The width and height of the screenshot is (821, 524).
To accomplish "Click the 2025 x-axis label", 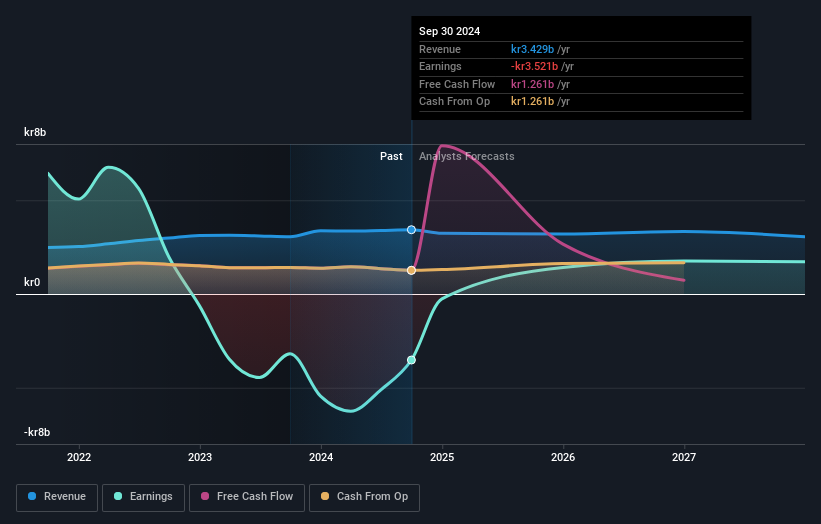I will [442, 457].
